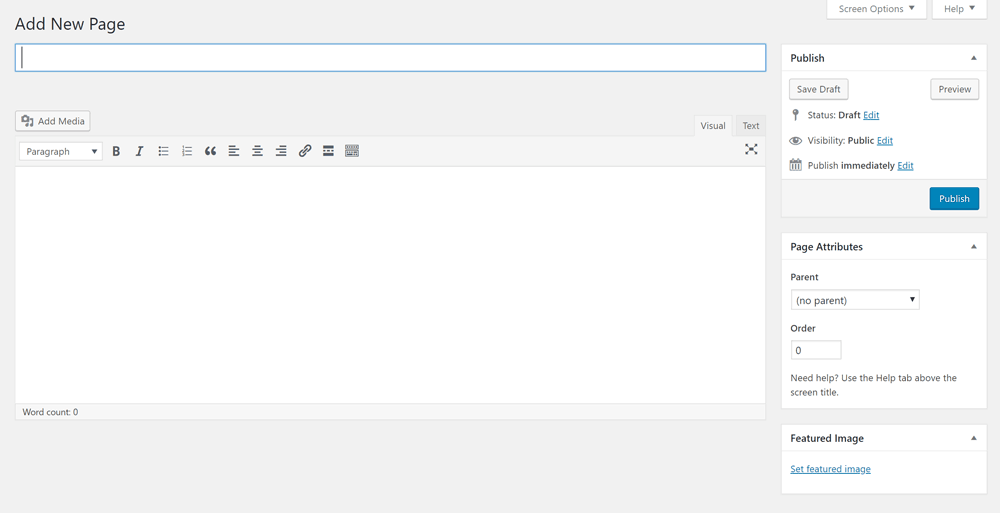The height and width of the screenshot is (513, 1000).
Task: Insert Read More tag
Action: click(328, 151)
